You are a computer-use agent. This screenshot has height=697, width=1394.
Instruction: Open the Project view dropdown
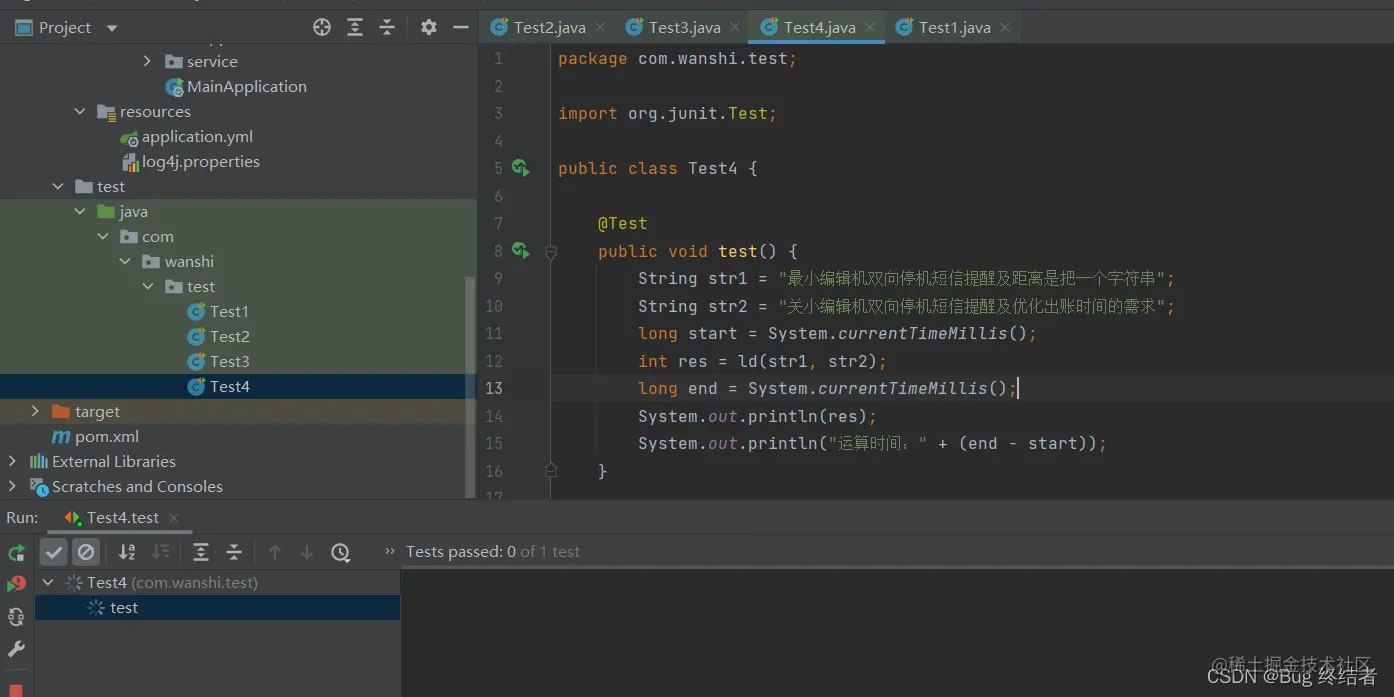tap(111, 28)
